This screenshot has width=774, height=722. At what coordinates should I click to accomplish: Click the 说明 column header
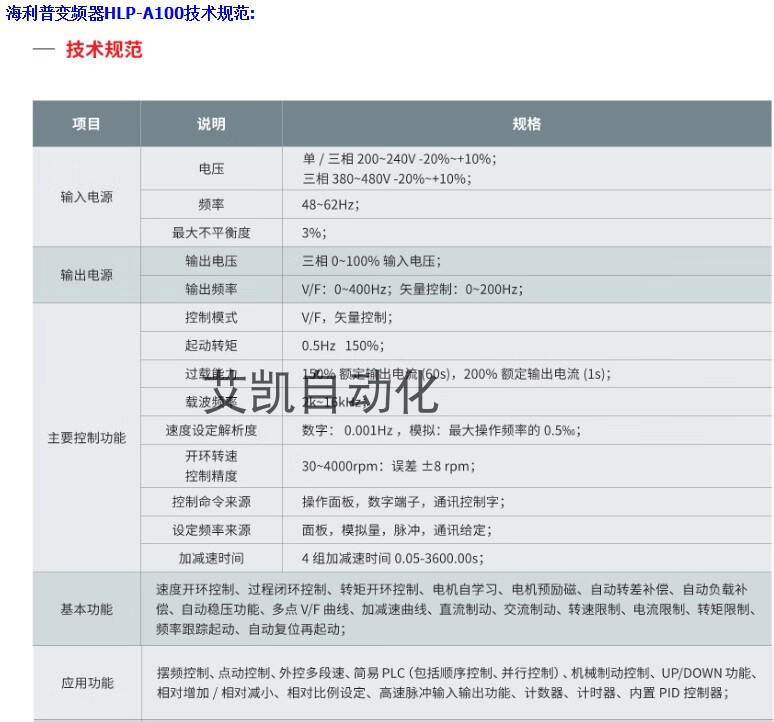click(211, 124)
